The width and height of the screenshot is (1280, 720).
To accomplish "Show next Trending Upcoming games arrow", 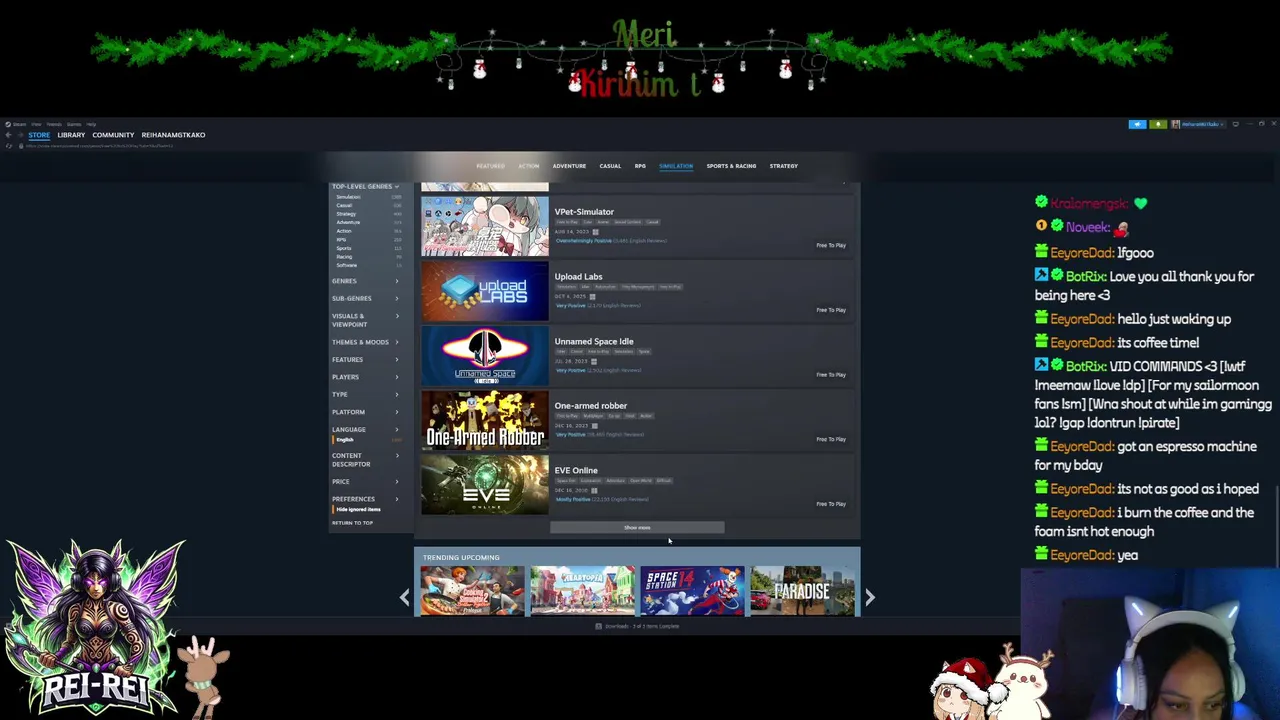I will (x=870, y=597).
